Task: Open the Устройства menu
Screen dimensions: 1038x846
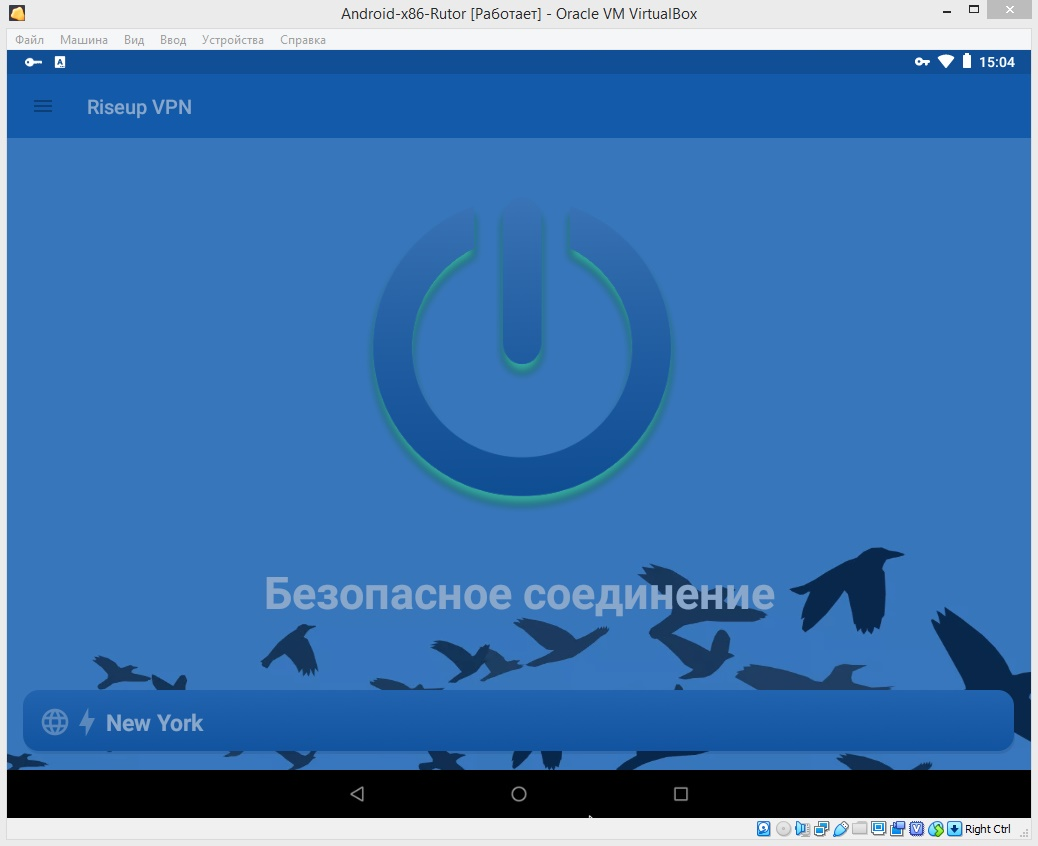Action: coord(233,40)
